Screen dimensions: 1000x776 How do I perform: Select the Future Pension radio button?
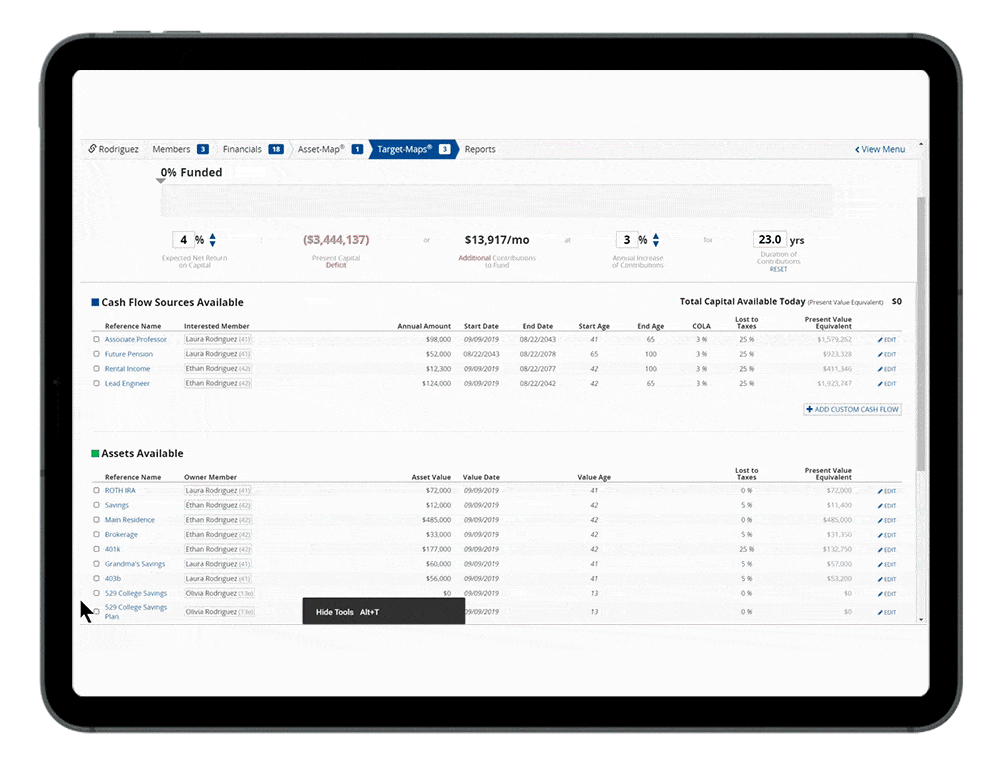pos(96,354)
